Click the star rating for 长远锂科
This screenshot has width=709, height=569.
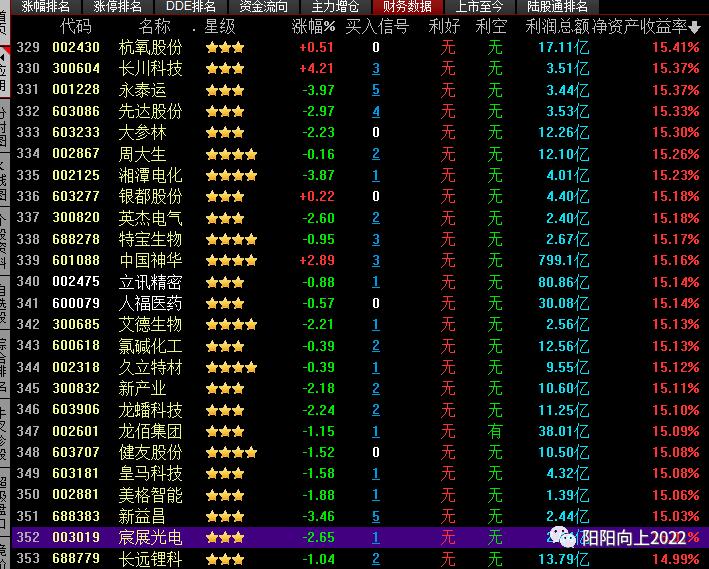coord(225,559)
